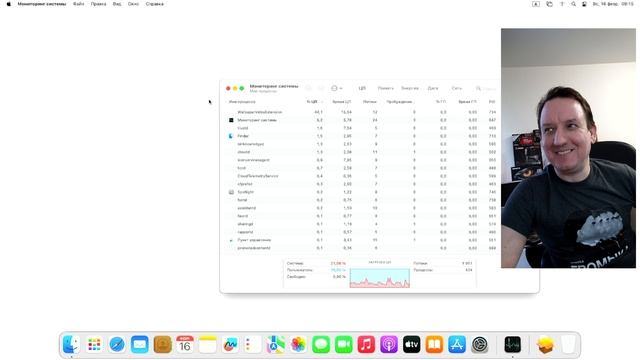Viewport: 640px width, 360px height.
Task: Open Apple TV app in Dock
Action: point(411,345)
